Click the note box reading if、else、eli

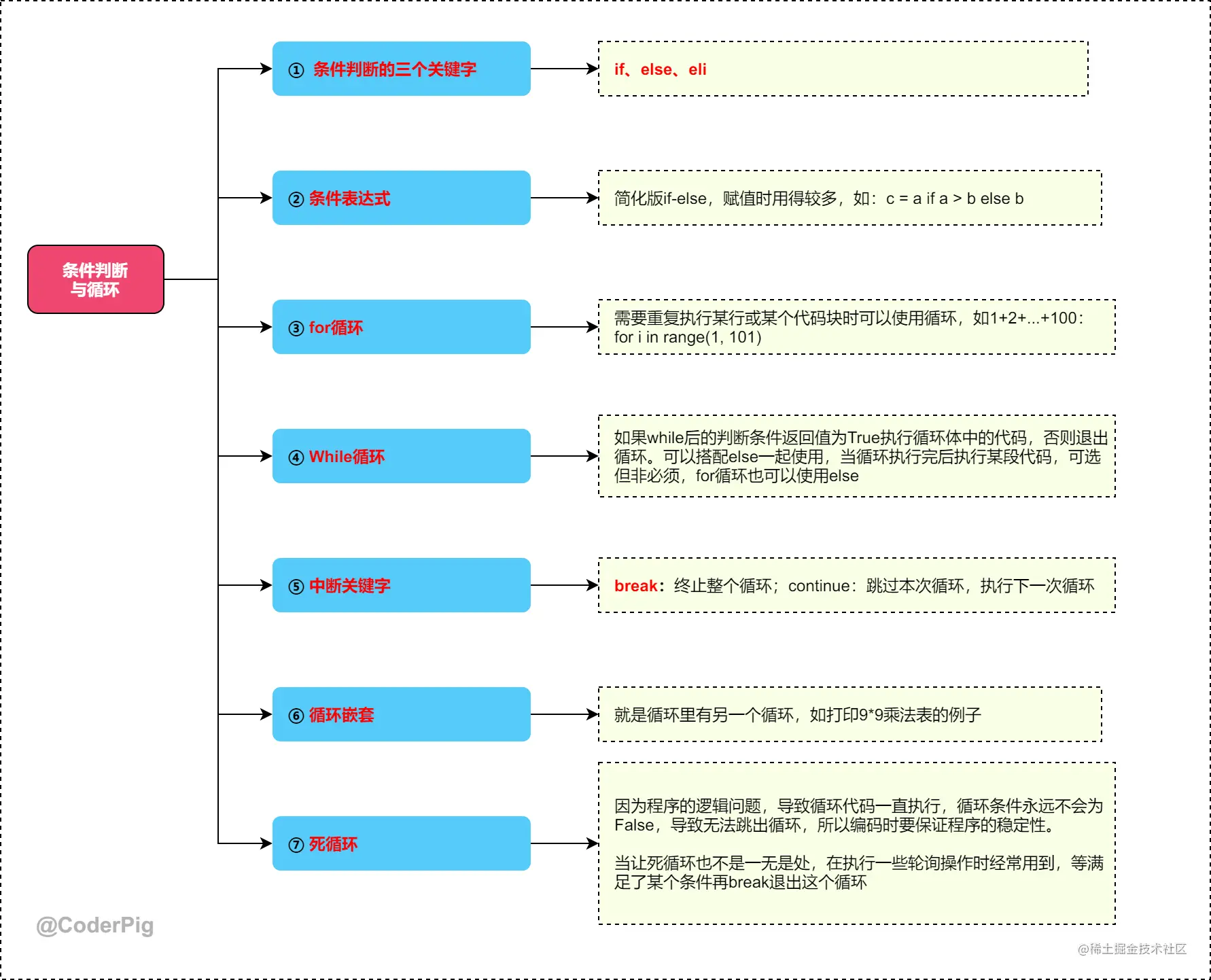[843, 69]
